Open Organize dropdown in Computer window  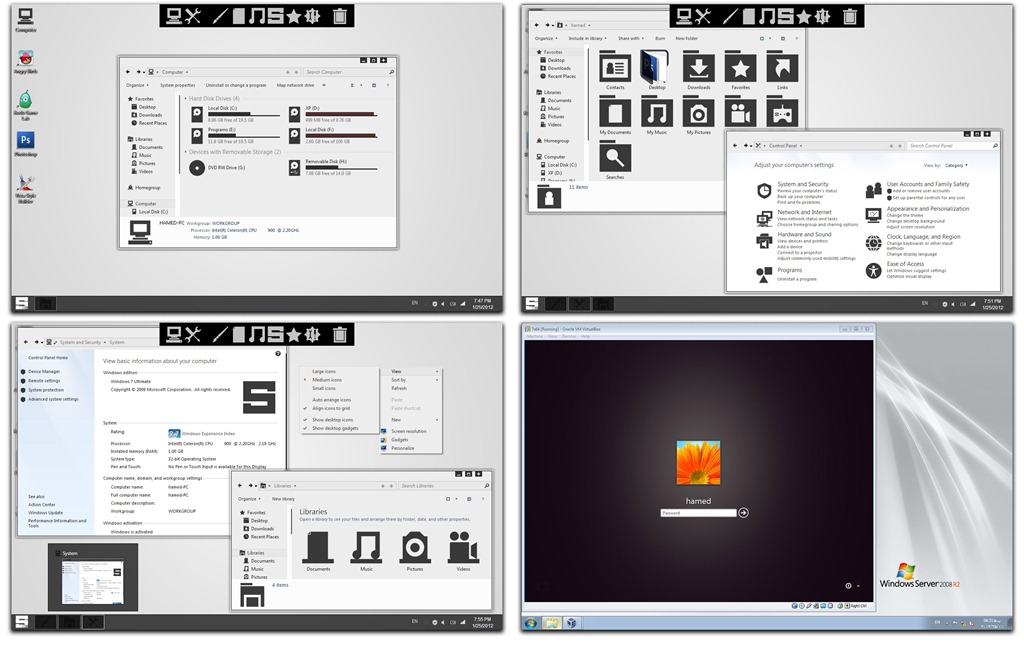pos(137,85)
